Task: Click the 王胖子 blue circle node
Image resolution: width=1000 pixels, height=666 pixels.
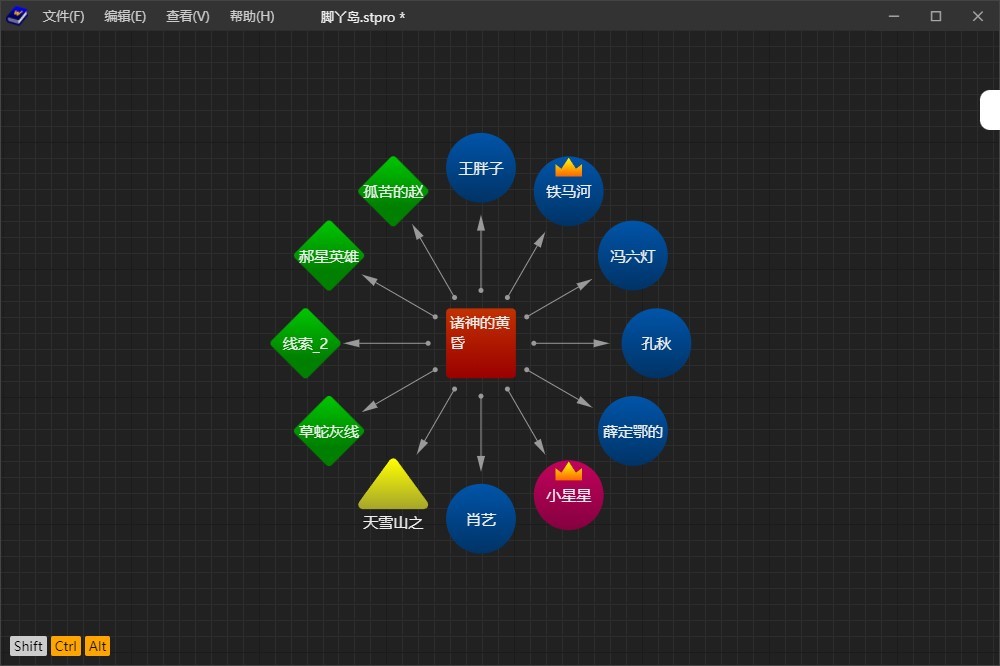Action: 480,168
